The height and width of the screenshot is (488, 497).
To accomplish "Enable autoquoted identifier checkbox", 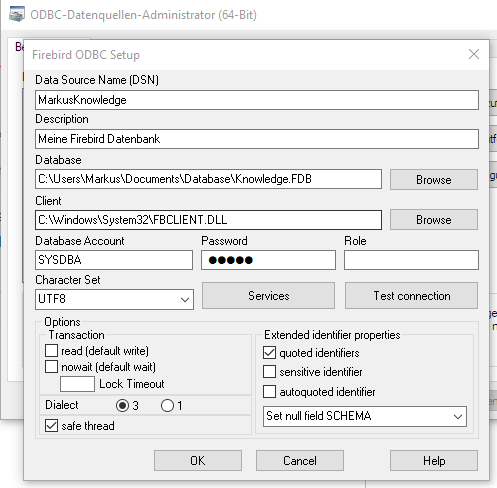I will [269, 392].
